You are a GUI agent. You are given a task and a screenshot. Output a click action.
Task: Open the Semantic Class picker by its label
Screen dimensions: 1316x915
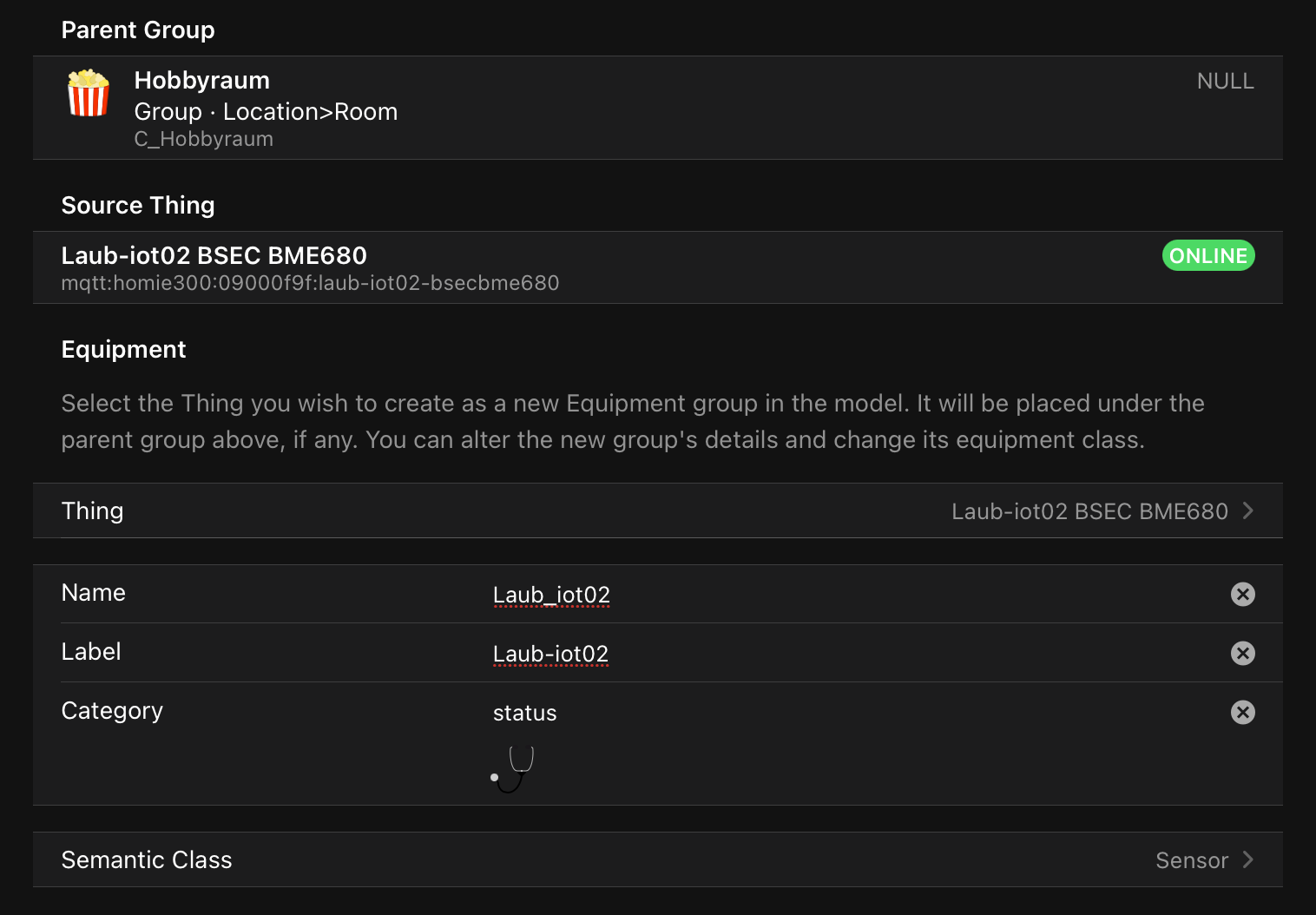pos(147,859)
